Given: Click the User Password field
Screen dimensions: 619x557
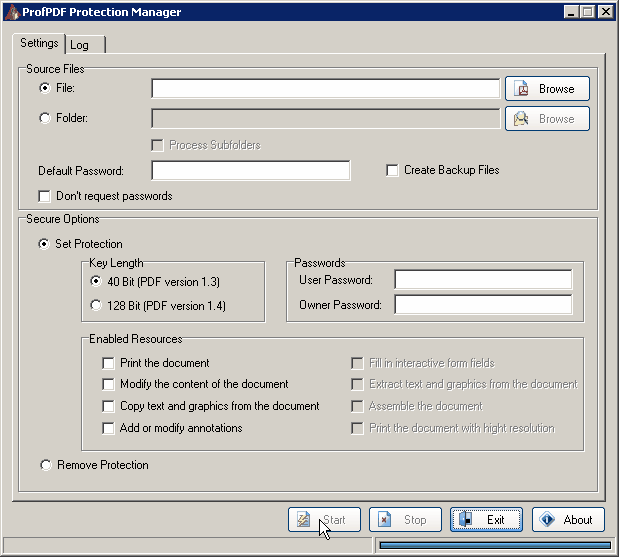Looking at the screenshot, I should pyautogui.click(x=483, y=280).
